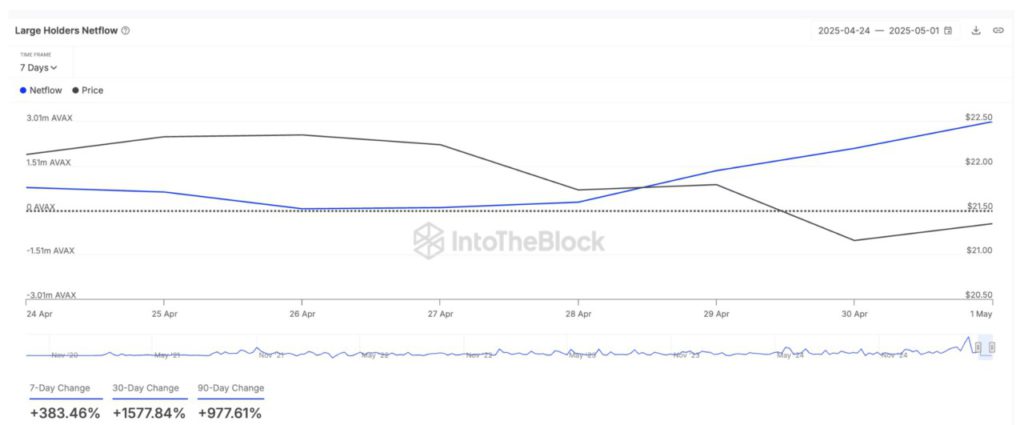Click the end date 2025-05-01 field
Image resolution: width=1024 pixels, height=425 pixels.
click(x=913, y=31)
